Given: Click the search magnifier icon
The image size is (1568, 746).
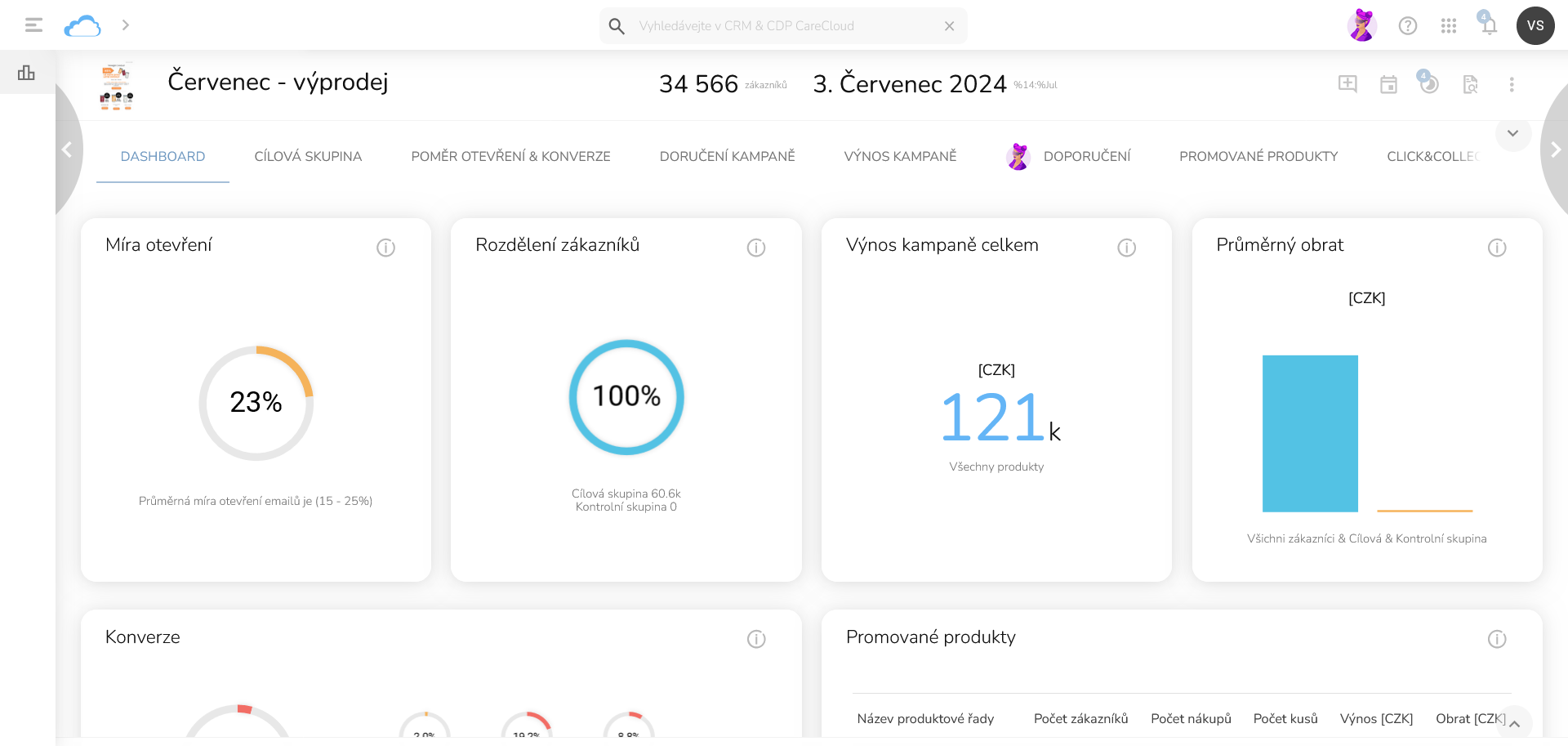Looking at the screenshot, I should [617, 26].
